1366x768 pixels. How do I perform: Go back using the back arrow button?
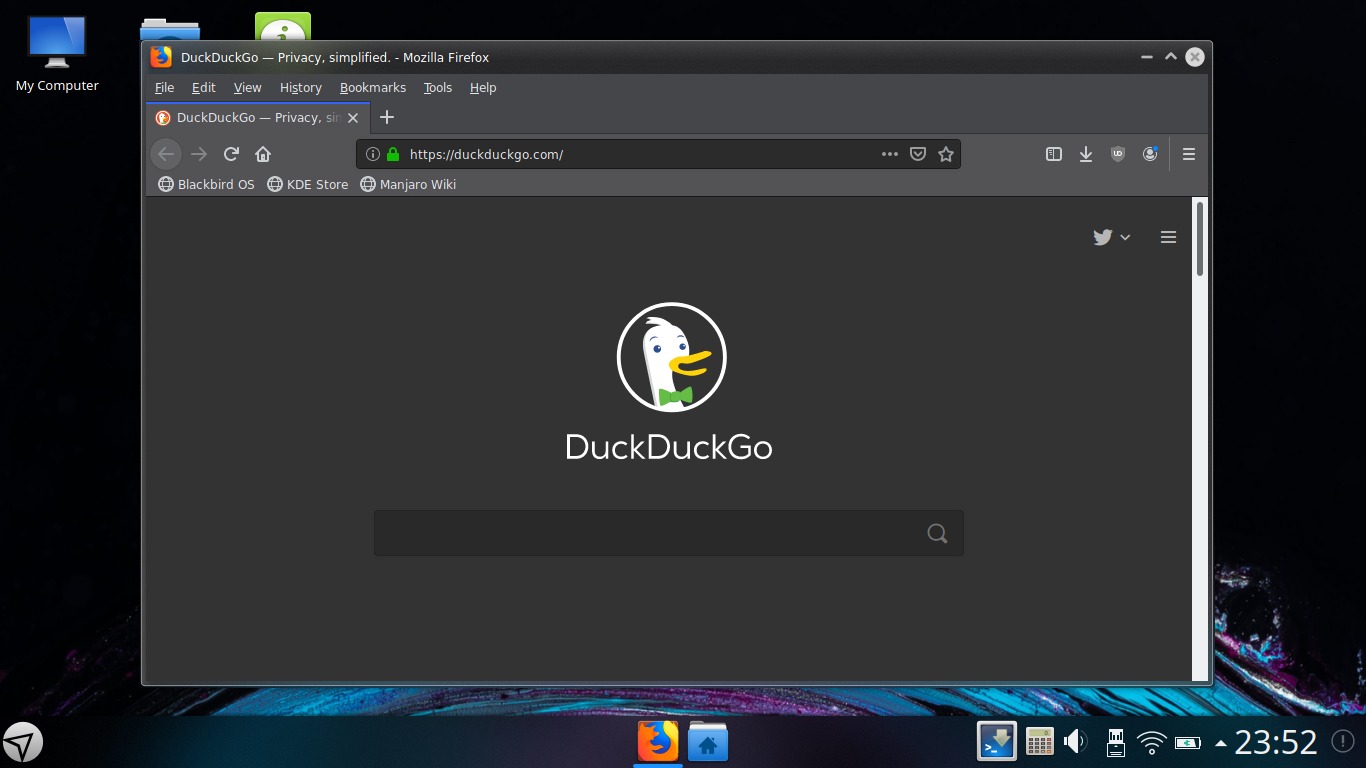click(166, 154)
